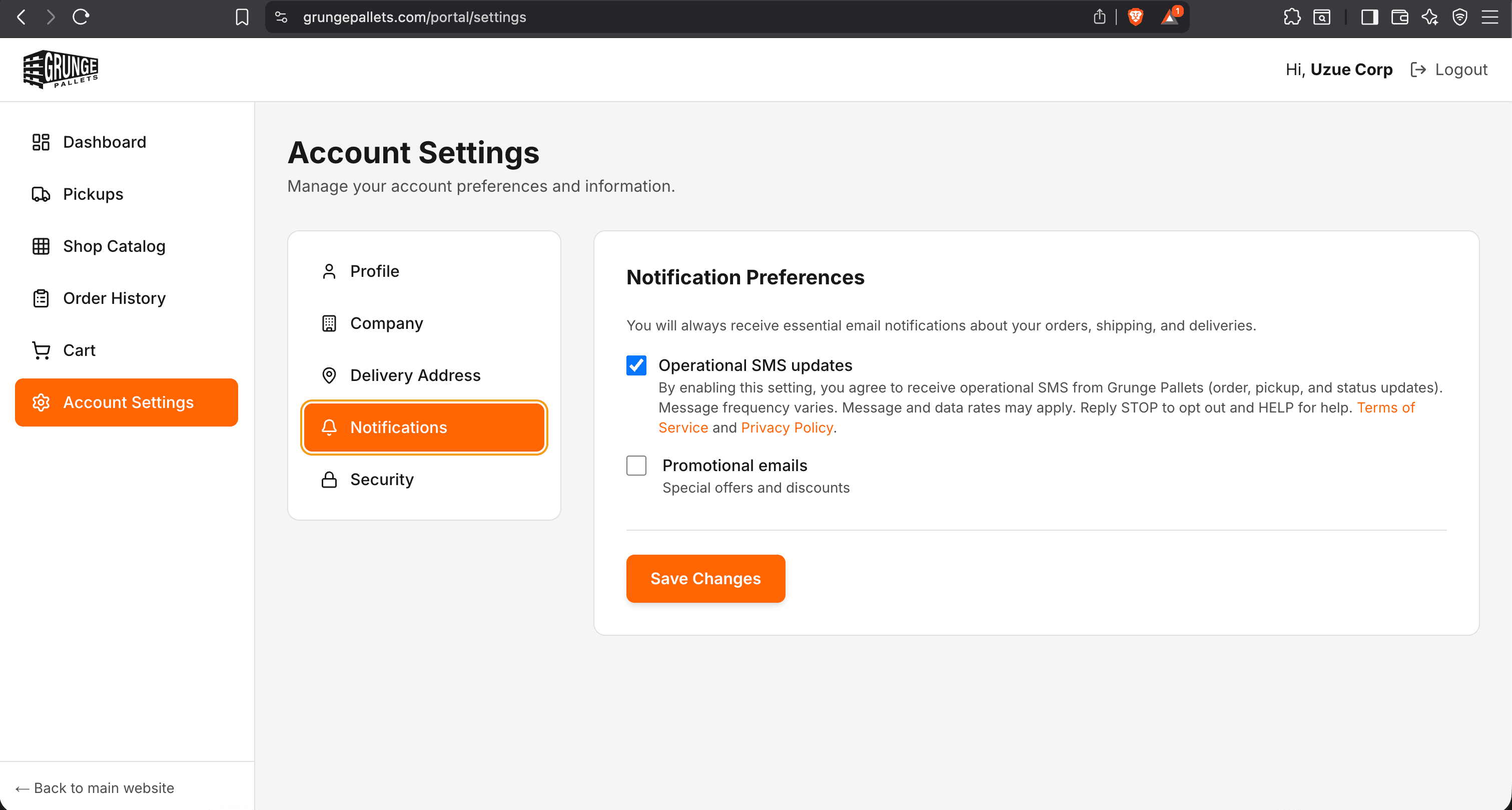
Task: Click Back to main website
Action: click(x=95, y=787)
